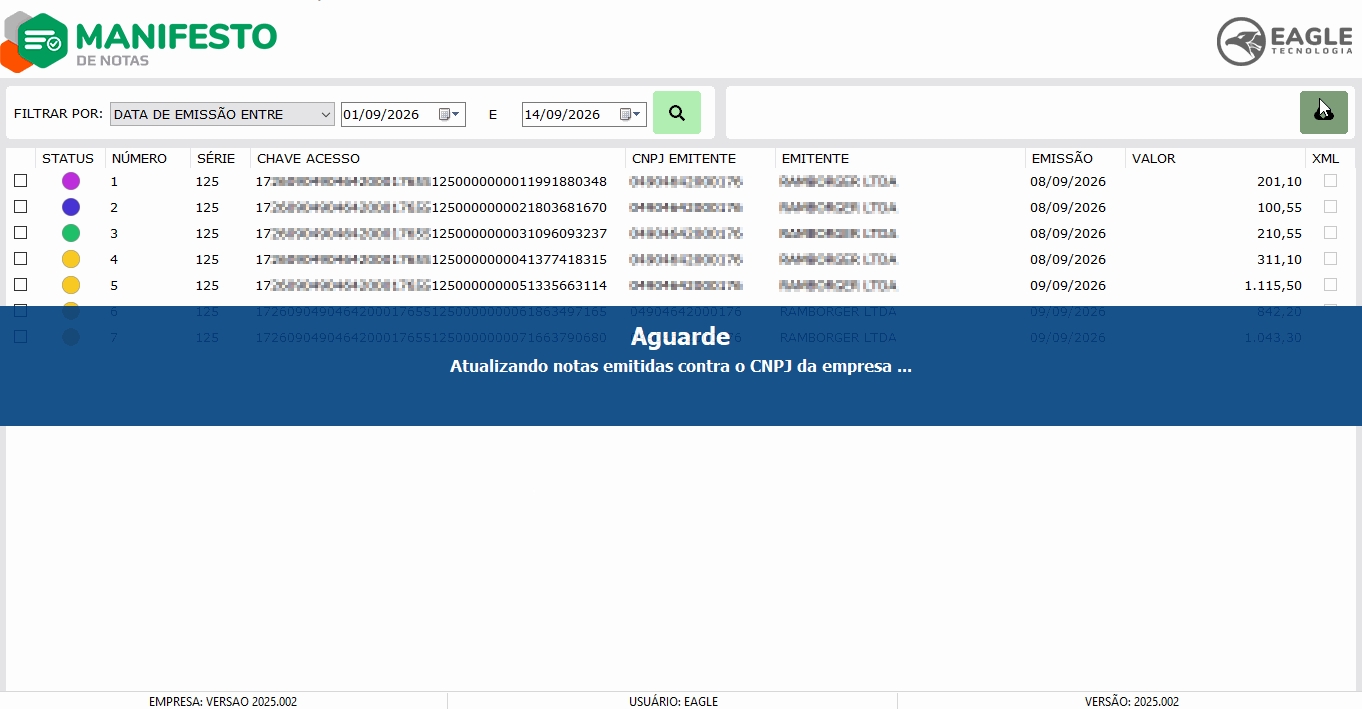
Task: Open the calendar picker for date 01/09/2026
Action: (450, 114)
